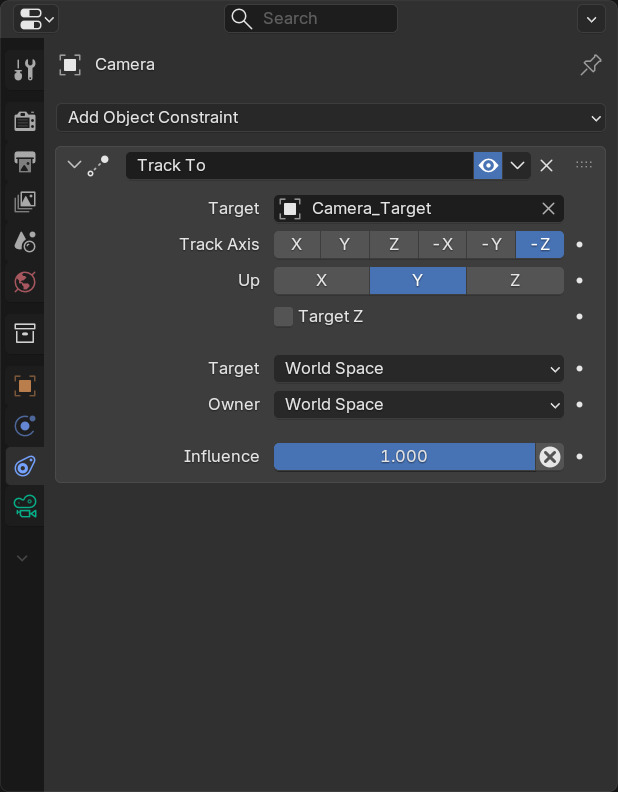Expand hidden tabs chevron below the camera tab
The width and height of the screenshot is (618, 792).
[x=22, y=558]
